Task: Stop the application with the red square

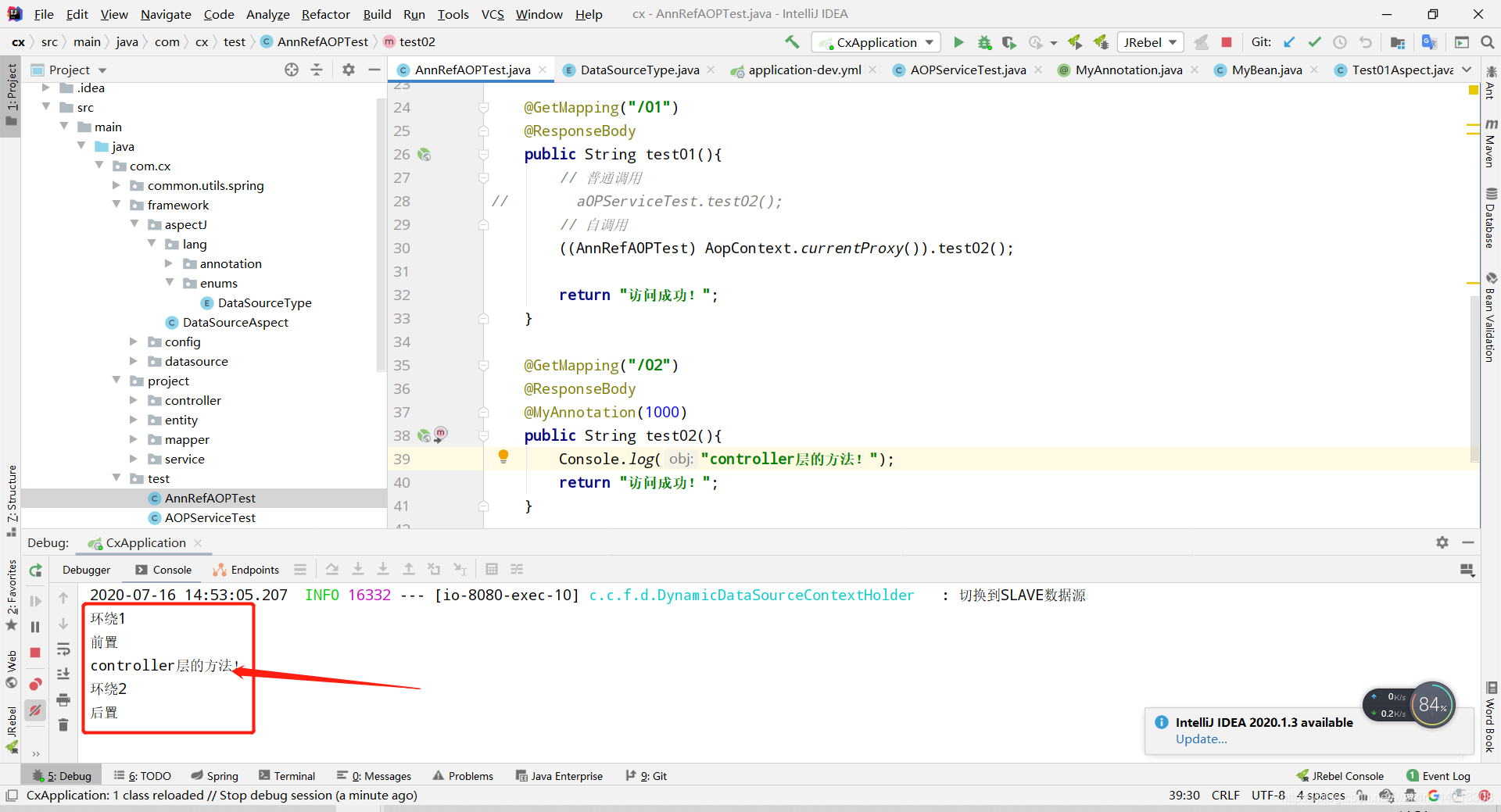Action: click(x=1227, y=42)
